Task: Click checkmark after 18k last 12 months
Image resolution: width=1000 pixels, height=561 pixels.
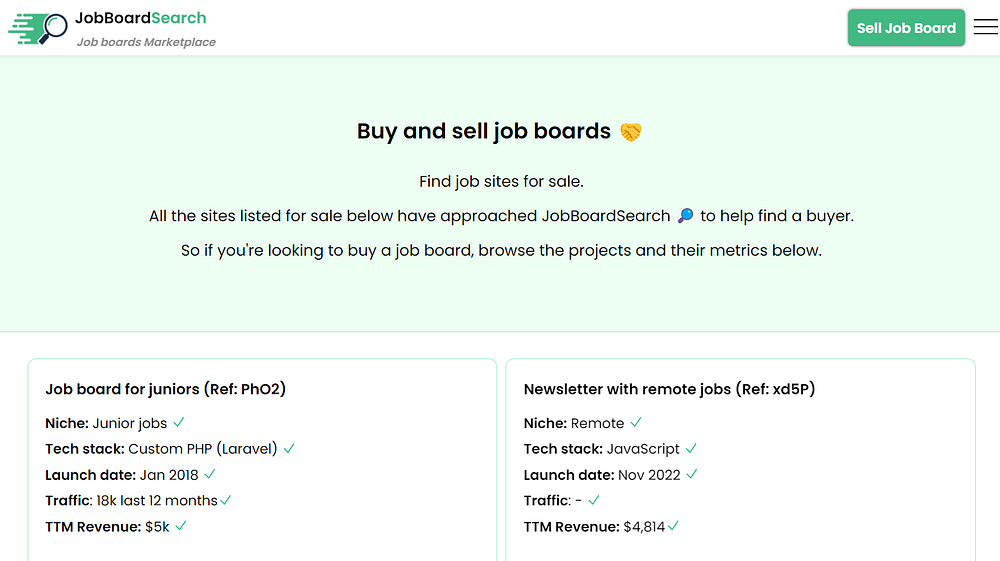Action: click(226, 500)
